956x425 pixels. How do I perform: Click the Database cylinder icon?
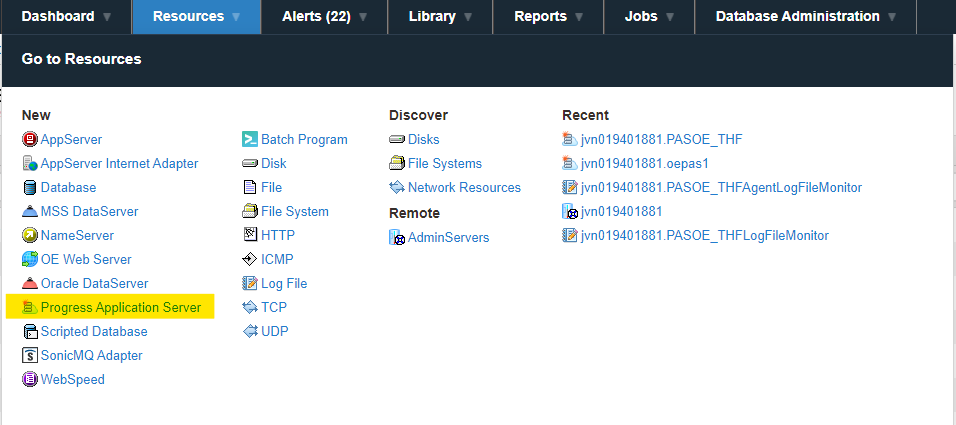click(x=30, y=188)
